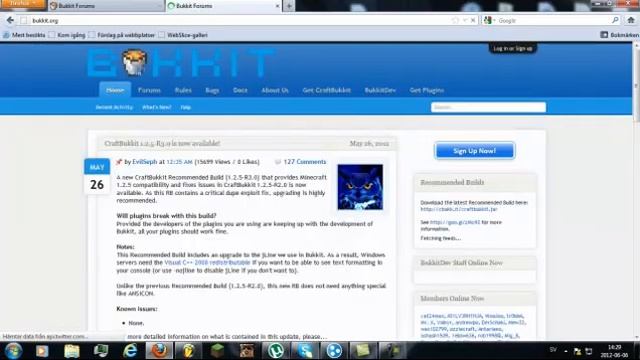The image size is (640, 360).
Task: Open the Kom igång bookmark
Action: point(67,35)
